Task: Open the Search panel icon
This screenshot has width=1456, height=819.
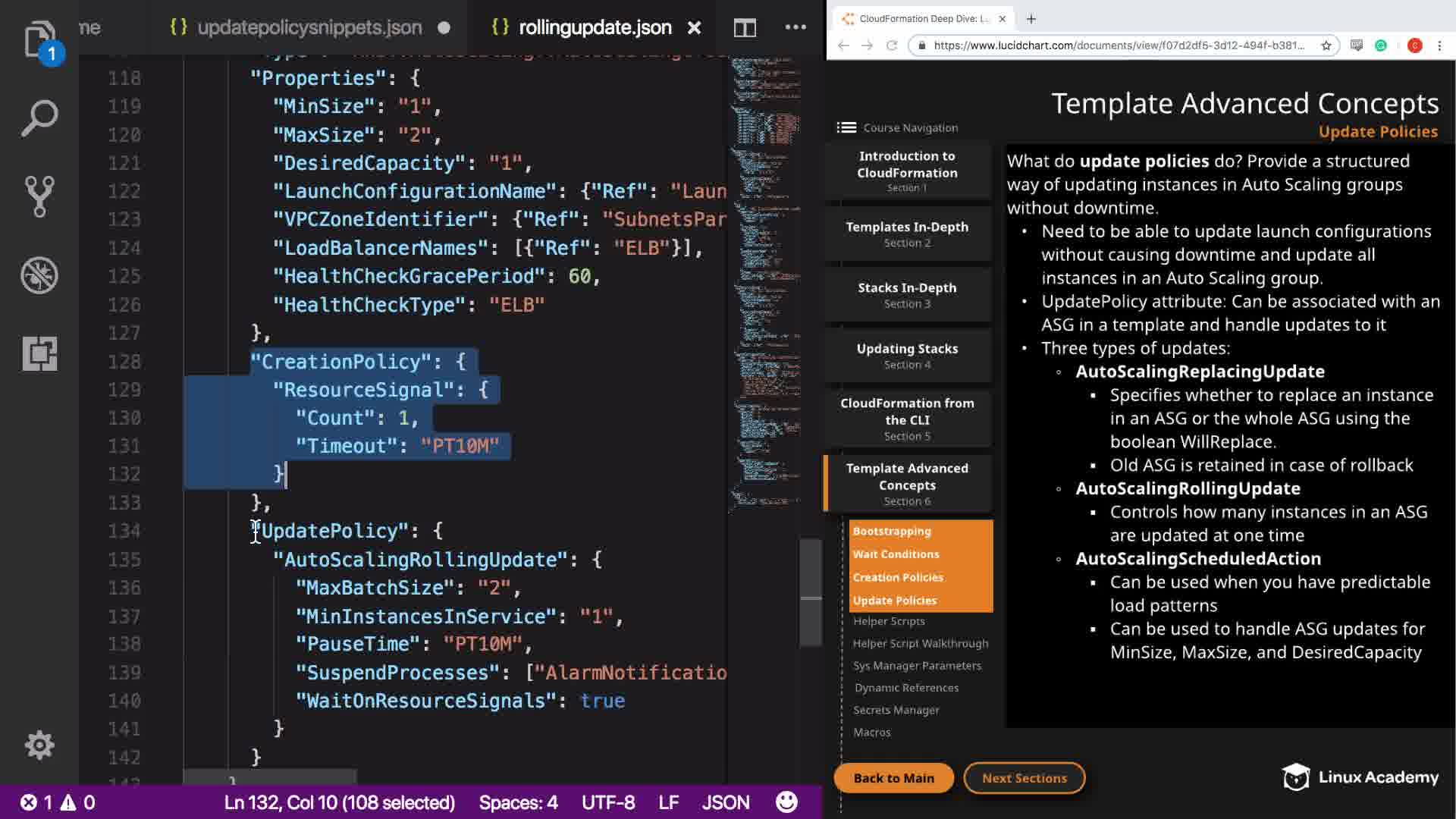Action: [39, 118]
